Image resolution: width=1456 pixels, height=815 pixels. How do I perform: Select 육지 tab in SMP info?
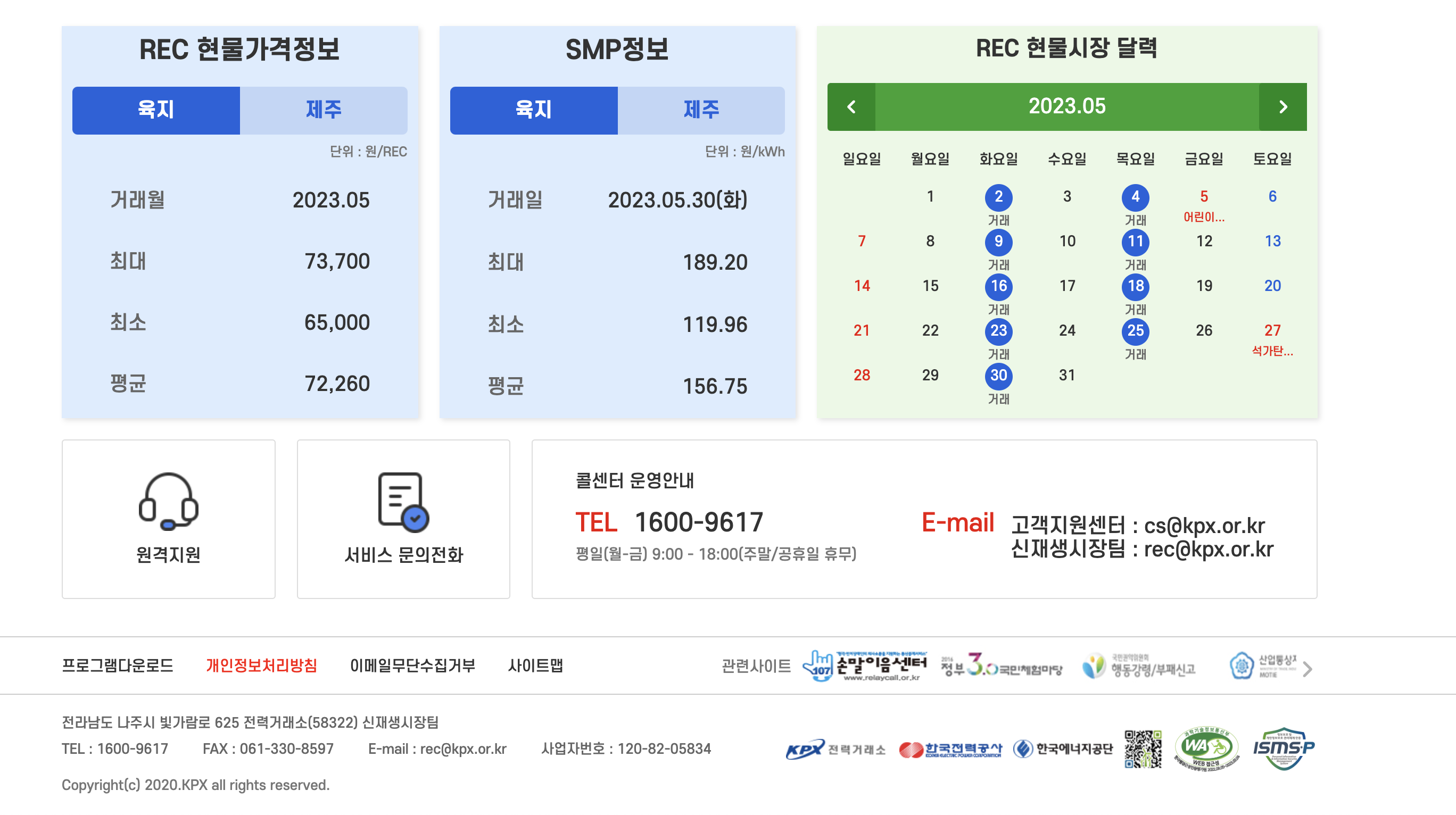(533, 110)
